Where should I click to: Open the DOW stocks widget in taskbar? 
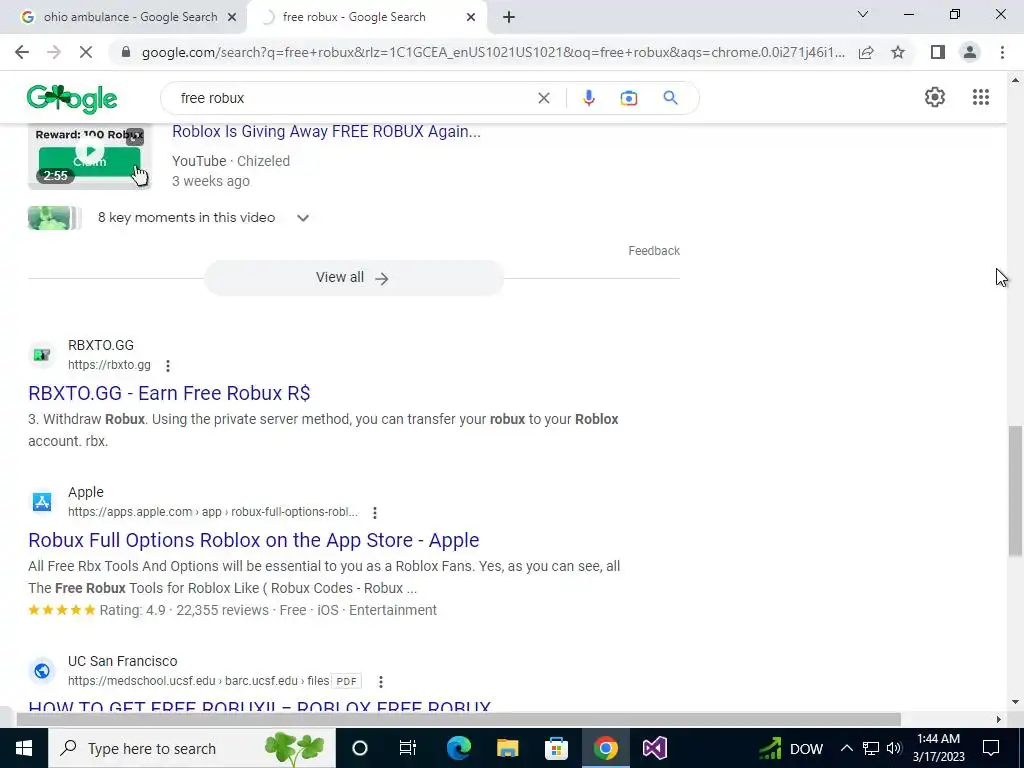pyautogui.click(x=790, y=748)
